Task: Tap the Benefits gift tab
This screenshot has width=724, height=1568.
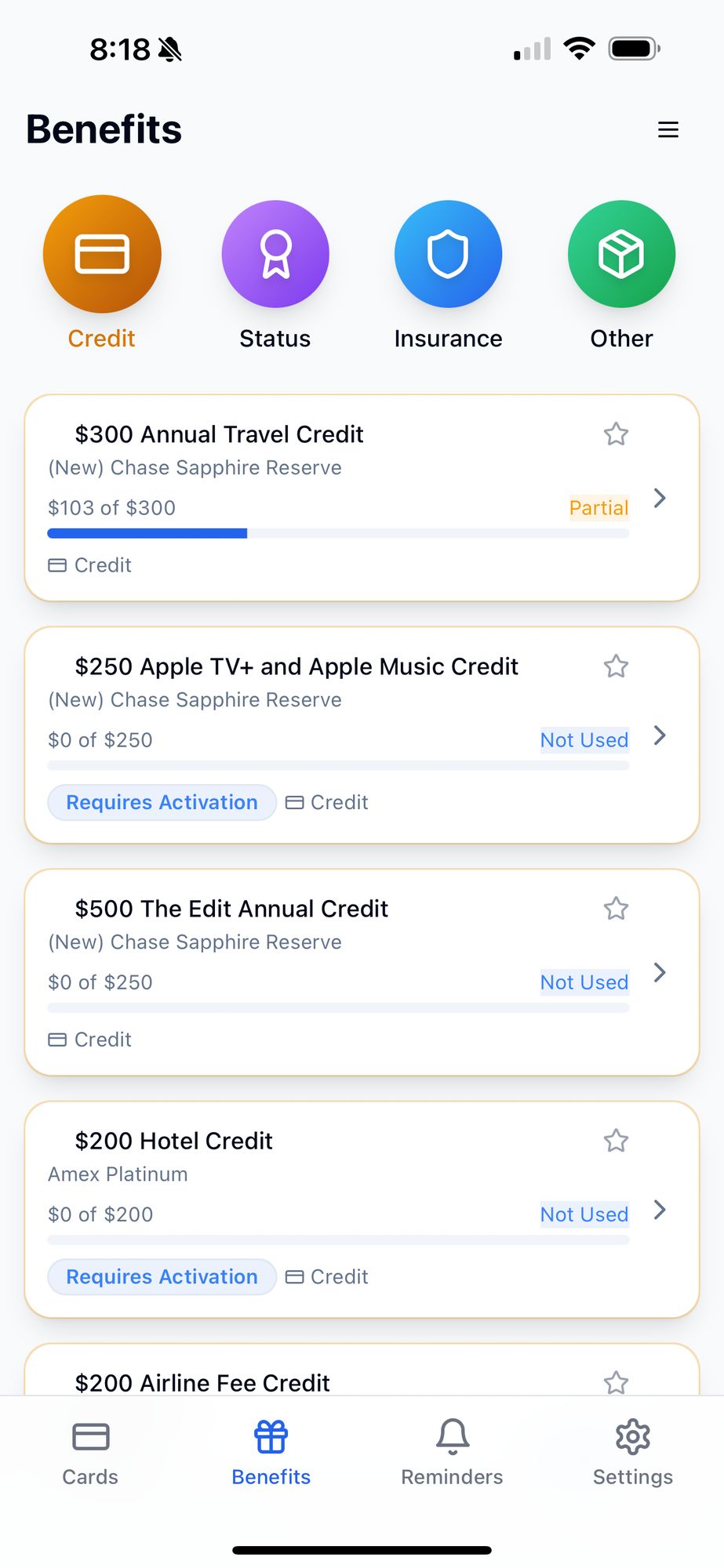Action: [271, 1452]
